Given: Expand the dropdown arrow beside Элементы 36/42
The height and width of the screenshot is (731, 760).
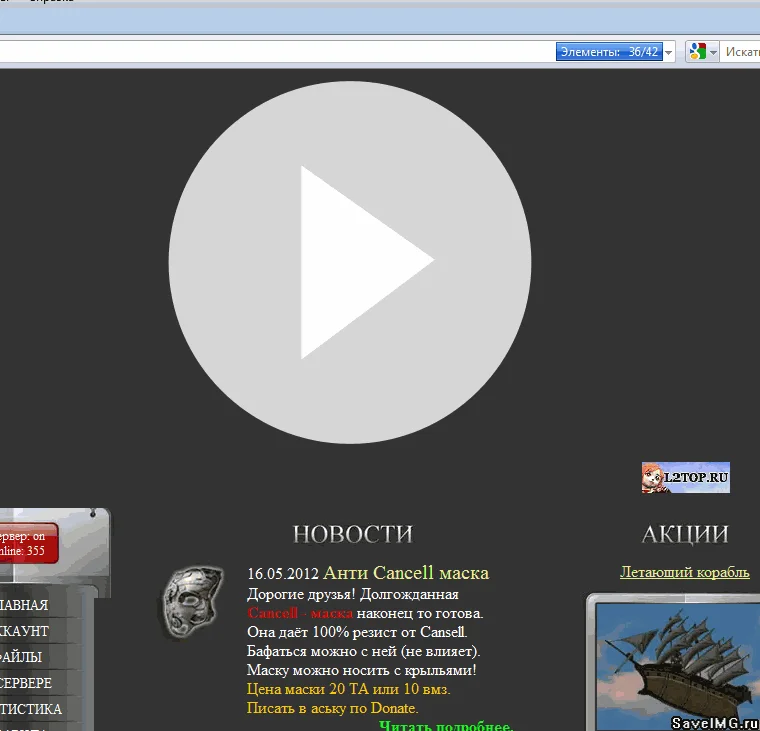Looking at the screenshot, I should (669, 52).
